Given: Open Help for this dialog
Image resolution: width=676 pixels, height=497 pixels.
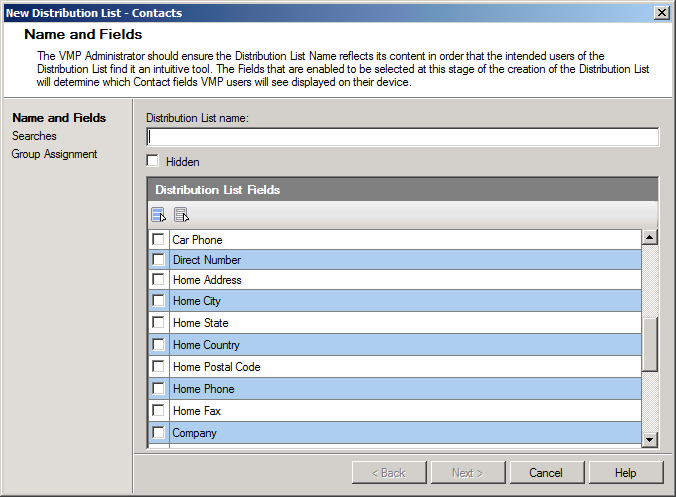Looking at the screenshot, I should click(x=626, y=473).
